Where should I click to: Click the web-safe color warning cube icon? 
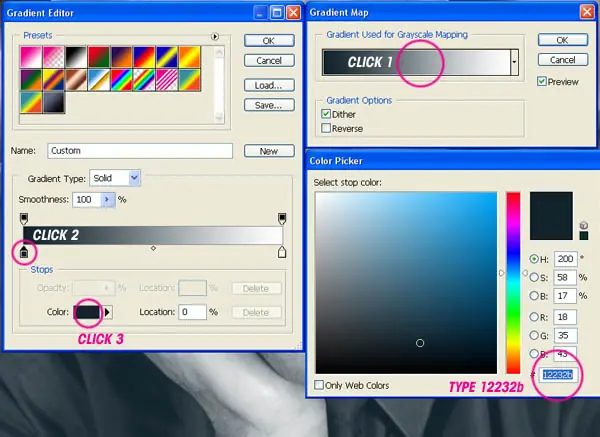point(584,225)
